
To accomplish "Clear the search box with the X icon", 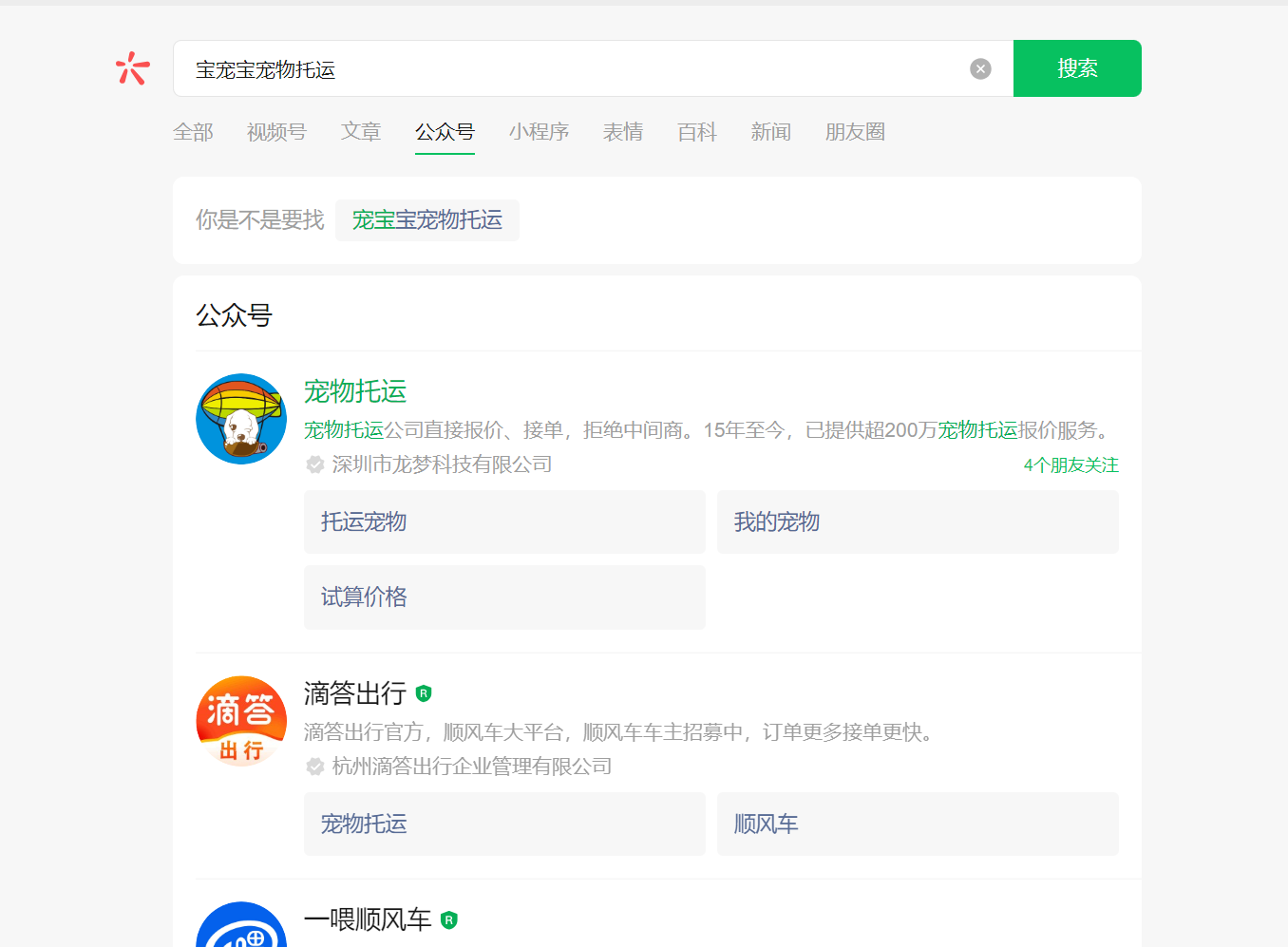I will click(980, 68).
